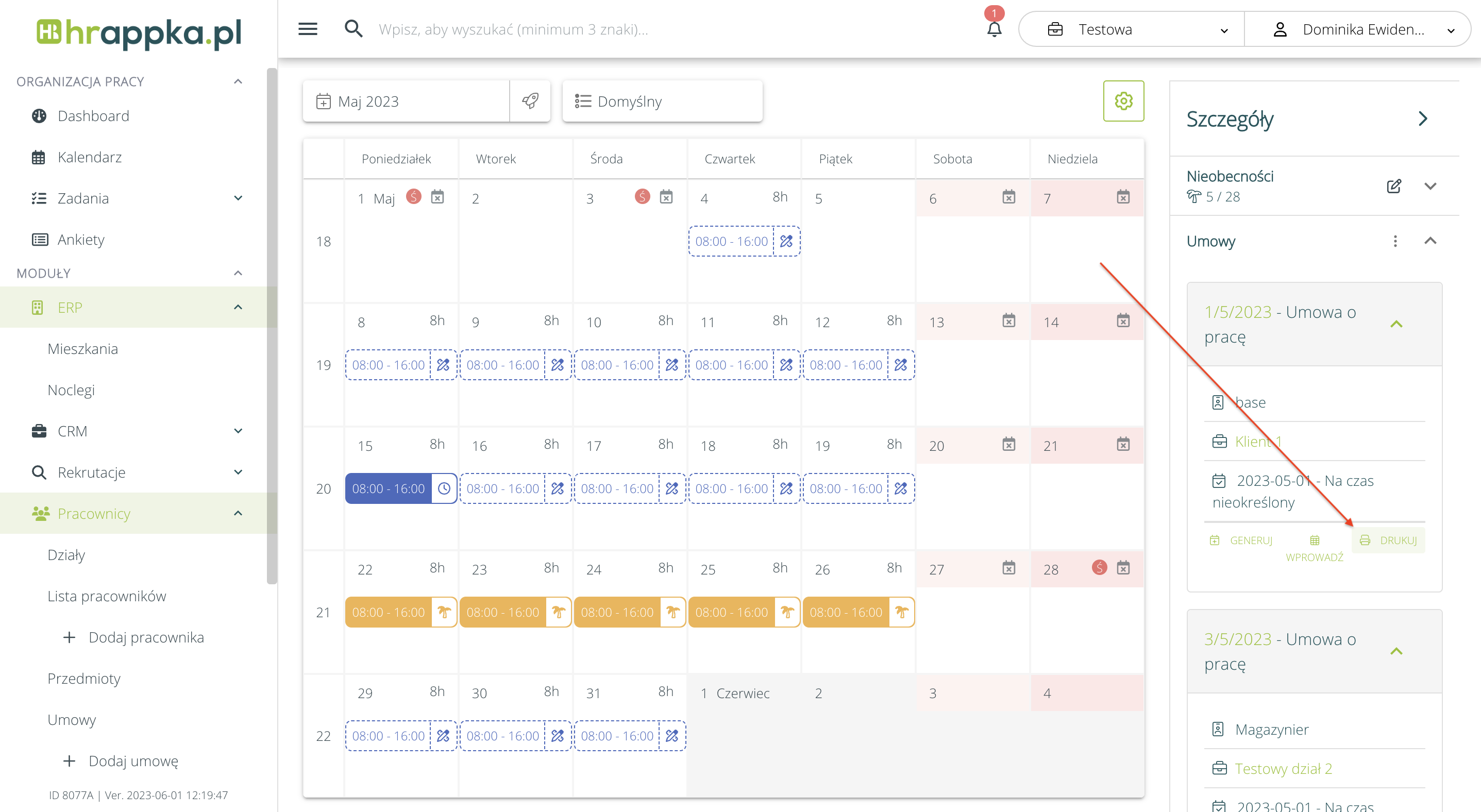Click calendar-x icon on Saturday 6
1481x812 pixels.
1008,197
